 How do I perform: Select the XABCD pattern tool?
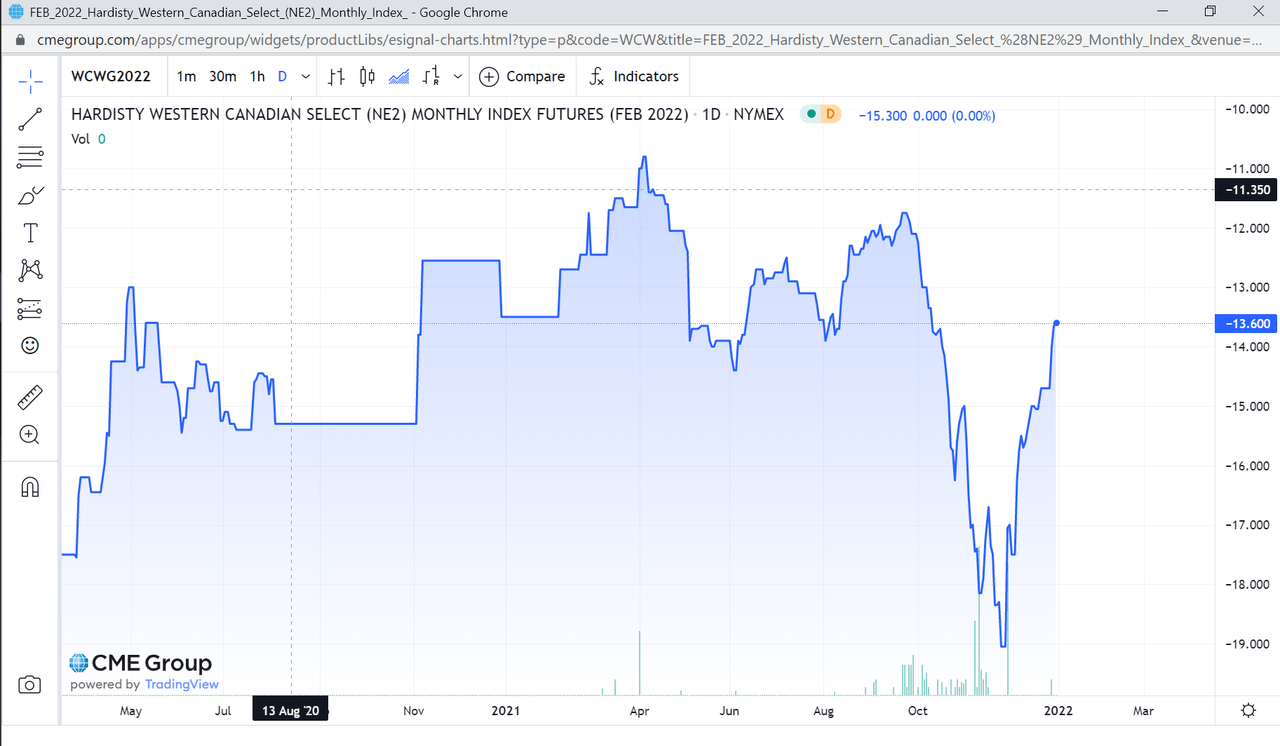coord(30,270)
